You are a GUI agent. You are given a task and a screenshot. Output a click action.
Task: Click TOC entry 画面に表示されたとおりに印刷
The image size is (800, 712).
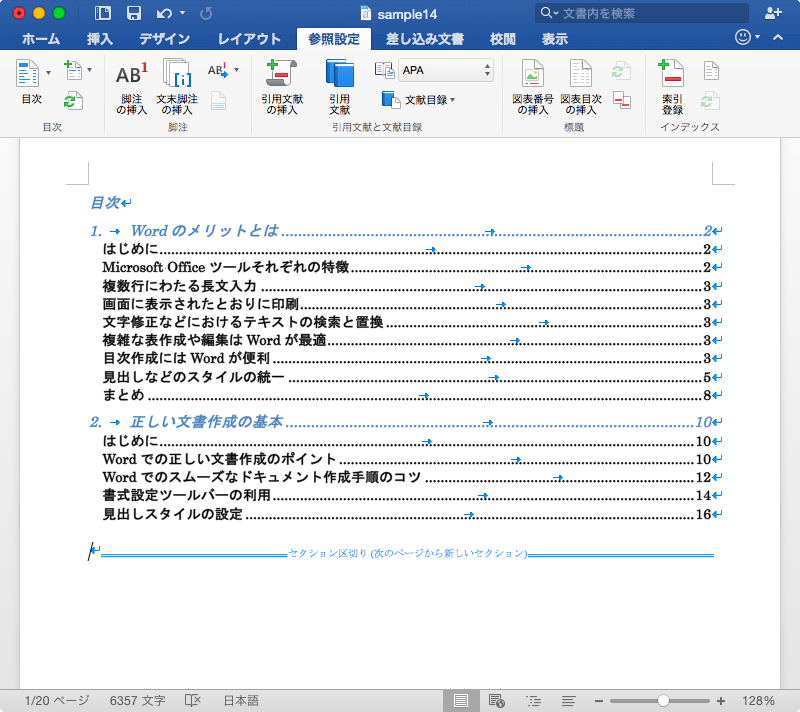[412, 304]
